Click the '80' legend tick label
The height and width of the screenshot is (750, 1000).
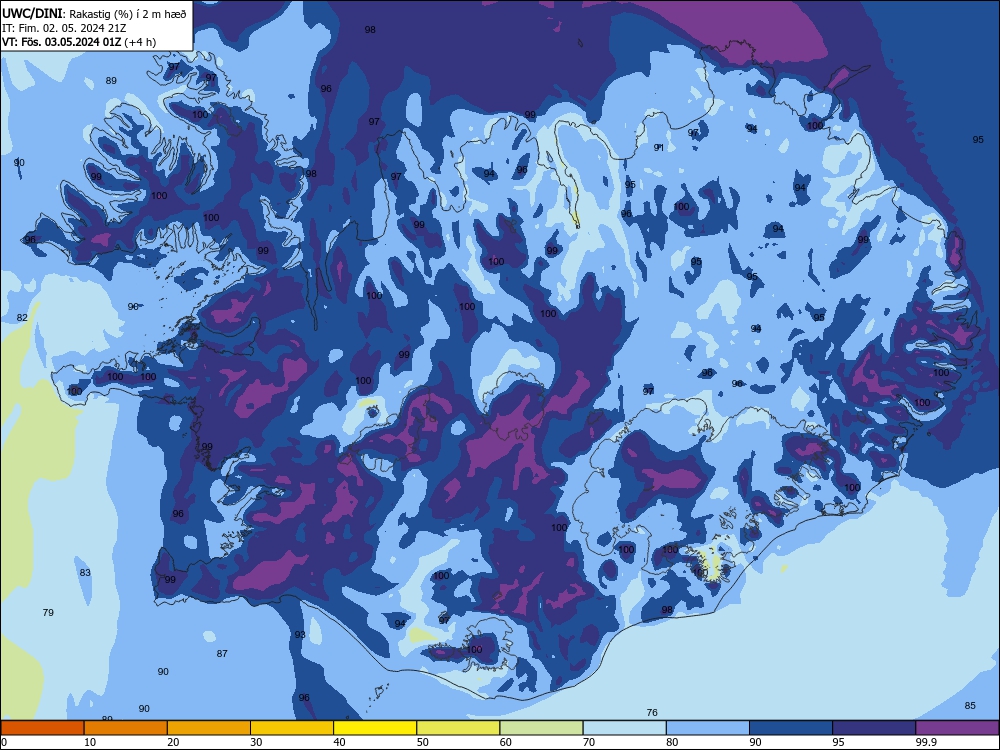click(x=673, y=742)
